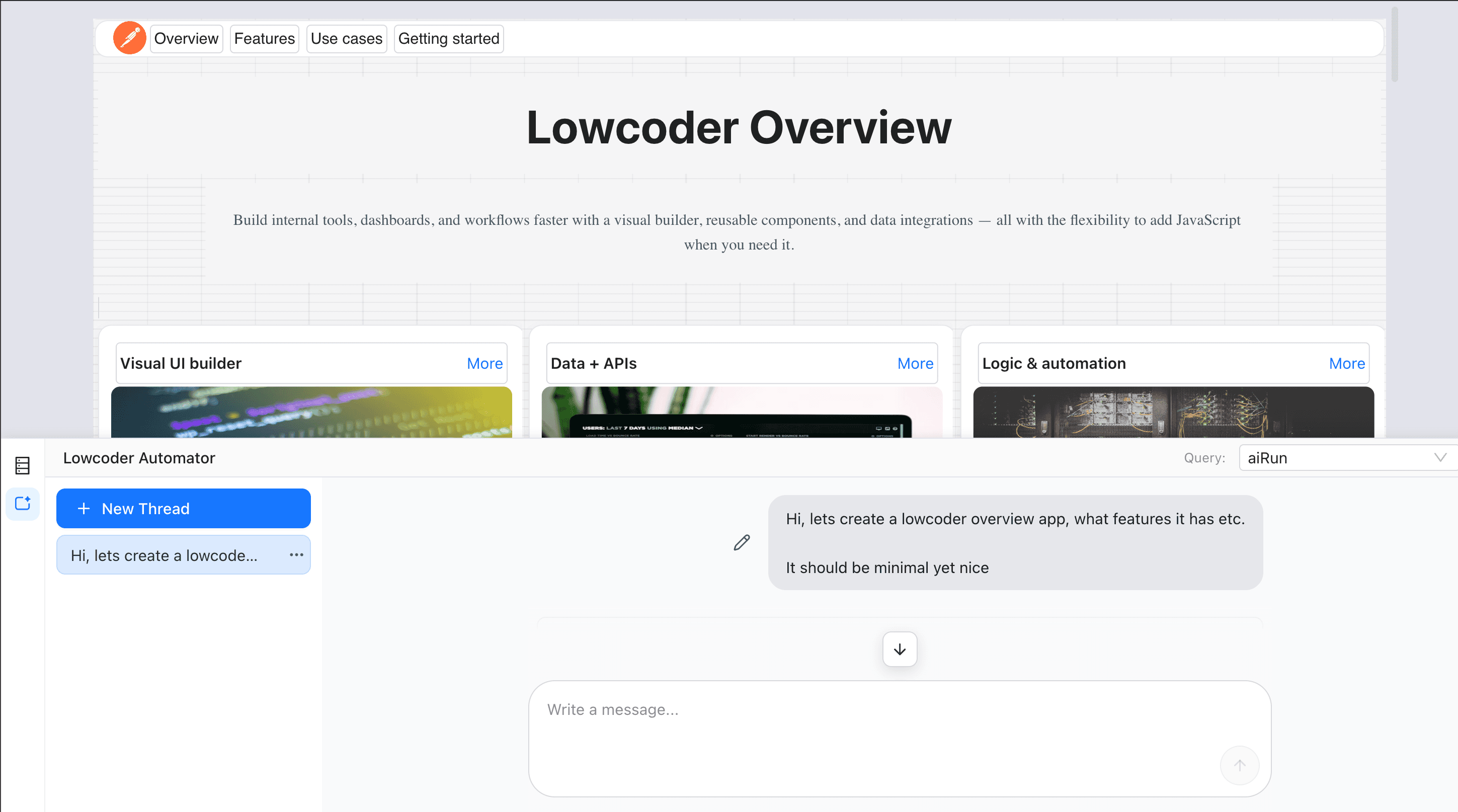
Task: Select the AI chat sidebar icon
Action: click(23, 503)
